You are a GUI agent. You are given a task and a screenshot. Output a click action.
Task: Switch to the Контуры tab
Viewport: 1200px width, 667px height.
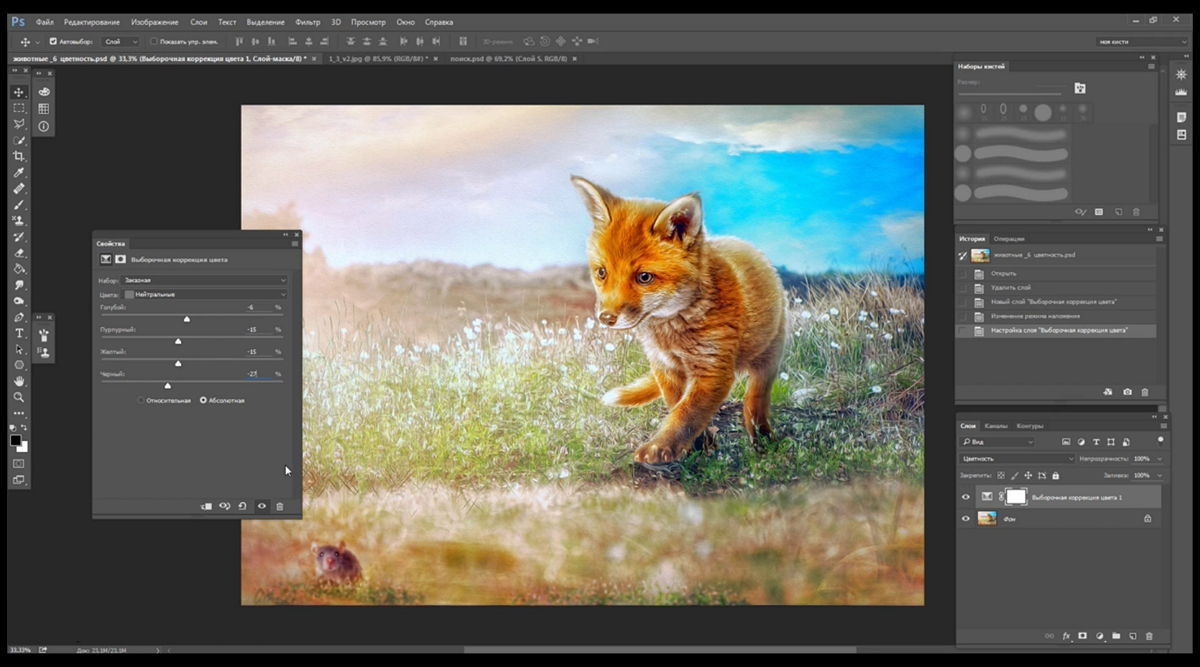[1030, 425]
